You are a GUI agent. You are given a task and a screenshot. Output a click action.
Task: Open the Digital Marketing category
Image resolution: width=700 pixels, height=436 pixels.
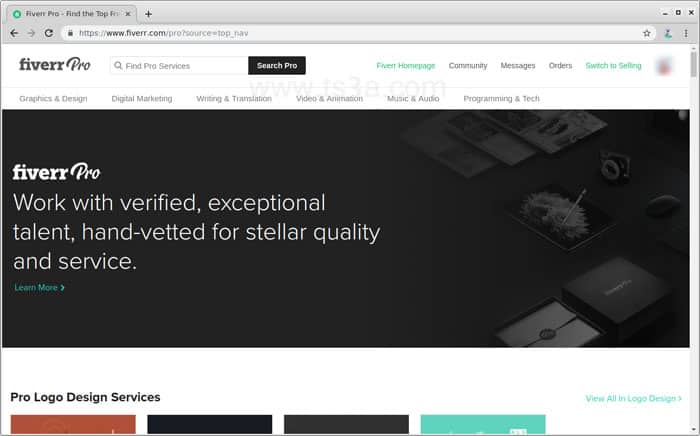pos(142,99)
